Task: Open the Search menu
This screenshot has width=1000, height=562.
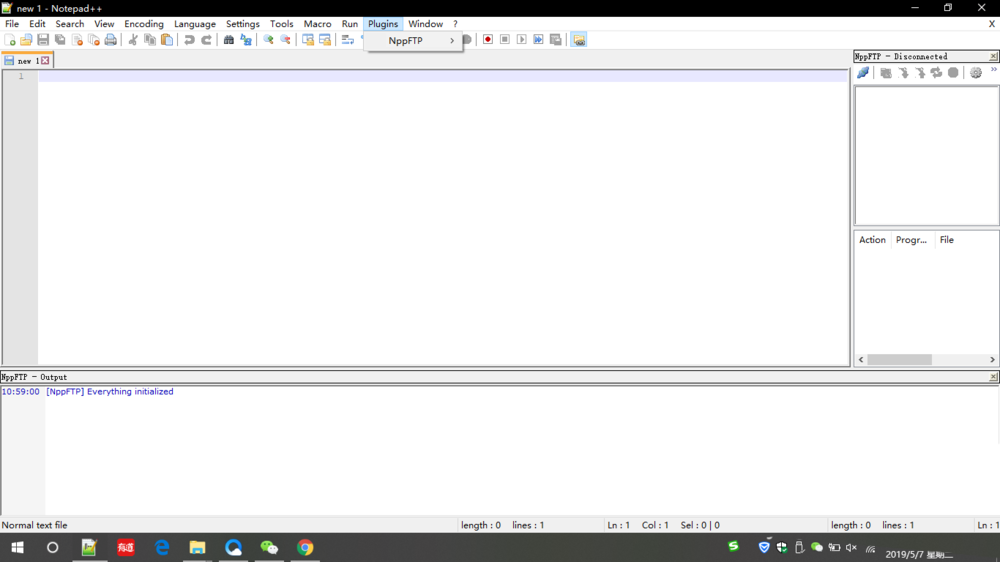Action: pos(70,24)
